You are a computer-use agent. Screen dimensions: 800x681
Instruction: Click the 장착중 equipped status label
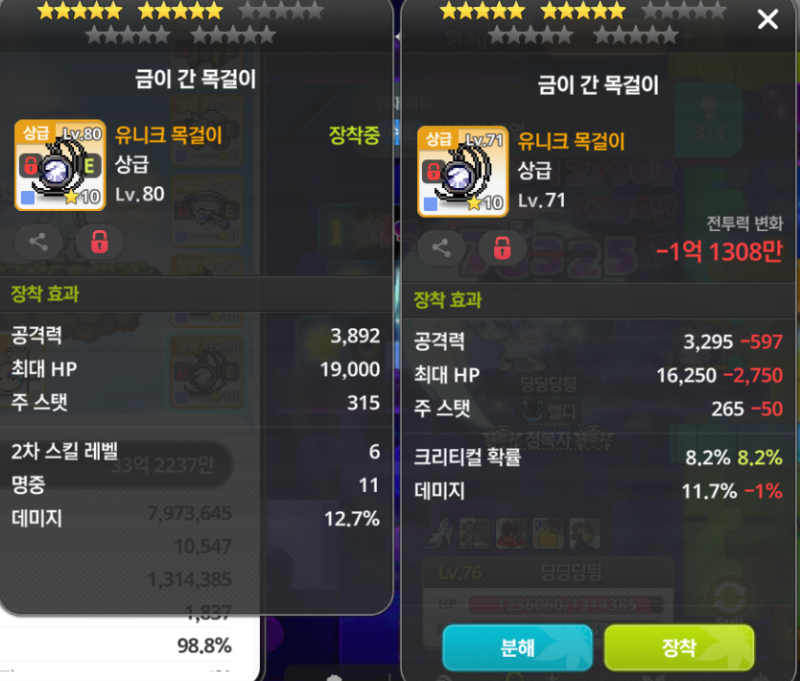355,135
